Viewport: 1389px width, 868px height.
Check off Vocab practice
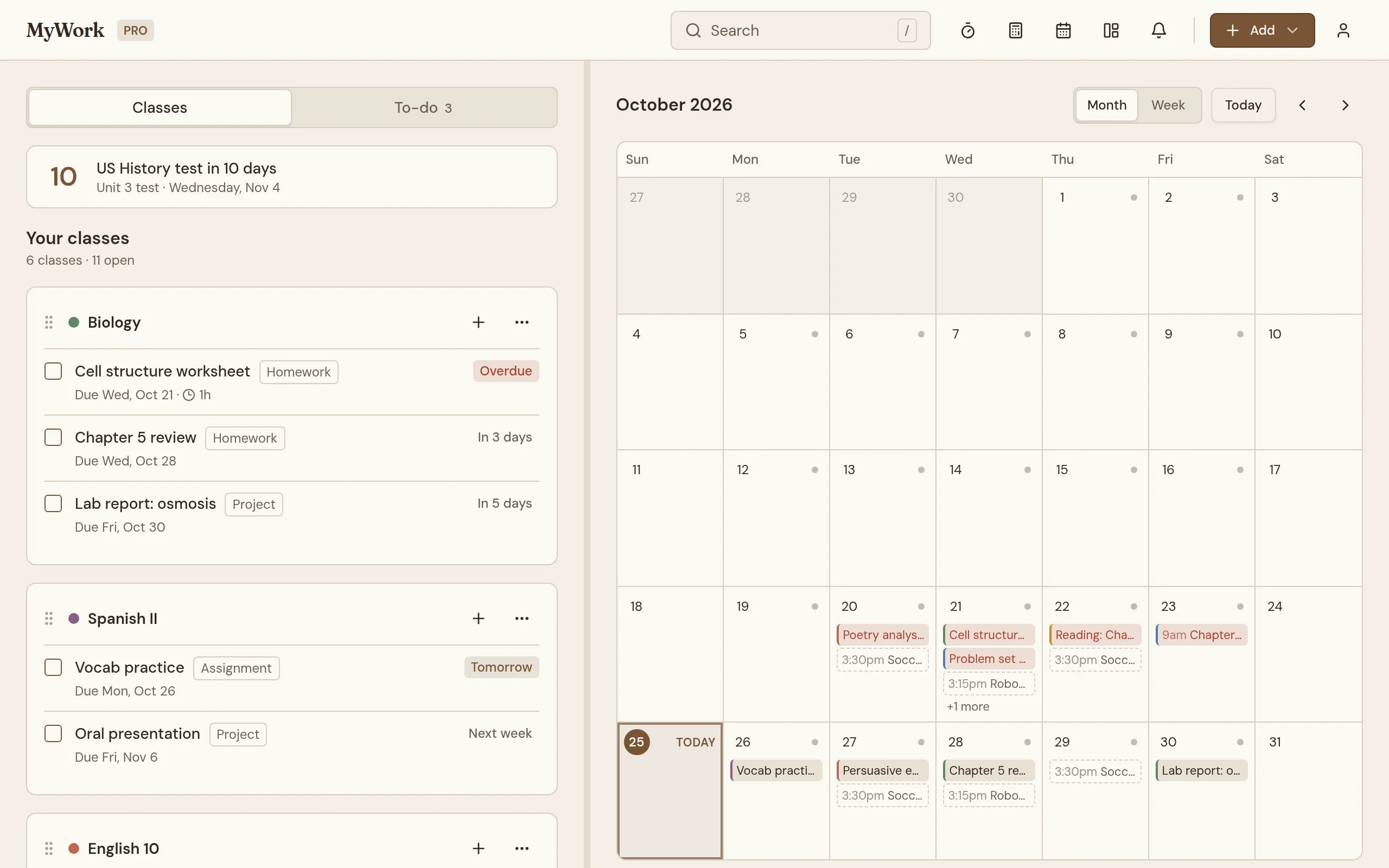pos(53,667)
